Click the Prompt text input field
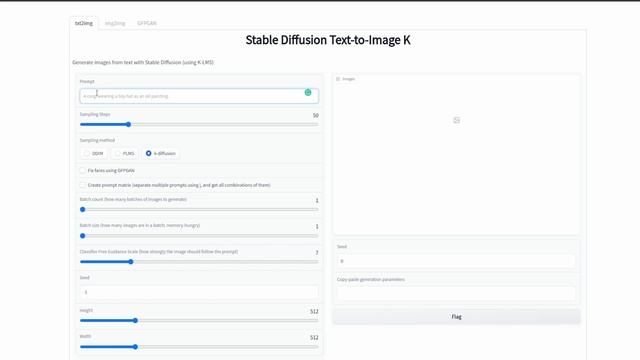The width and height of the screenshot is (640, 360). tap(199, 96)
